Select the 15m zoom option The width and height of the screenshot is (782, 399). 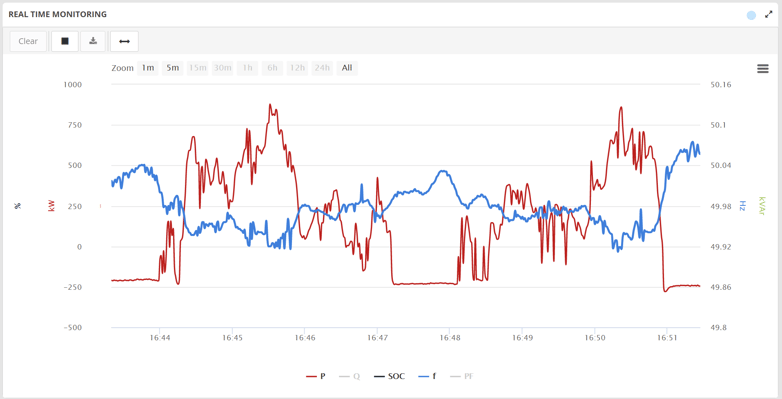click(x=197, y=68)
